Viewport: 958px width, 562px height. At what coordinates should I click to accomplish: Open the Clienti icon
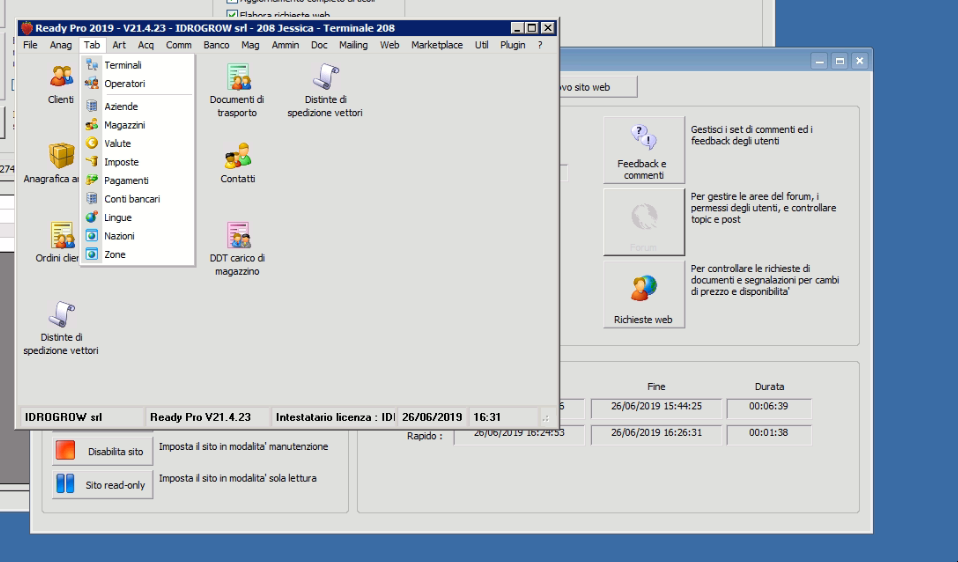click(x=61, y=76)
